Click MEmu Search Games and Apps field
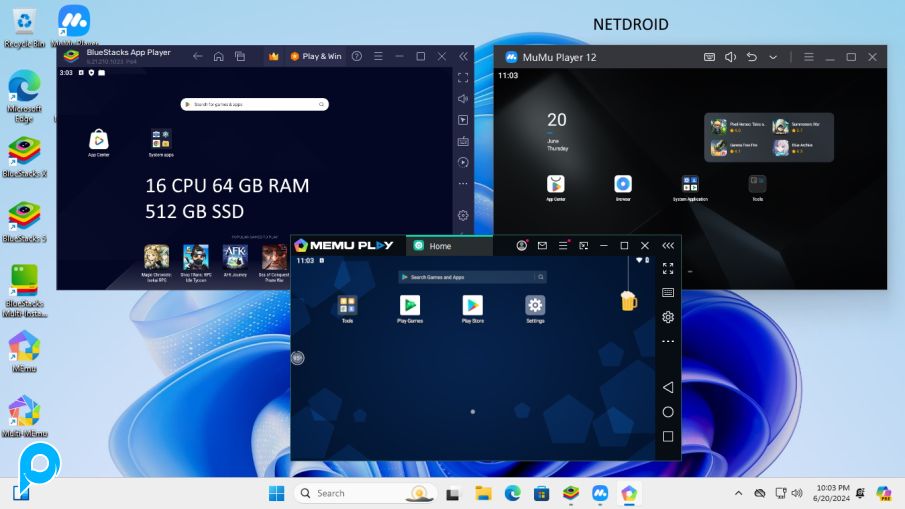This screenshot has width=905, height=509. (x=472, y=277)
